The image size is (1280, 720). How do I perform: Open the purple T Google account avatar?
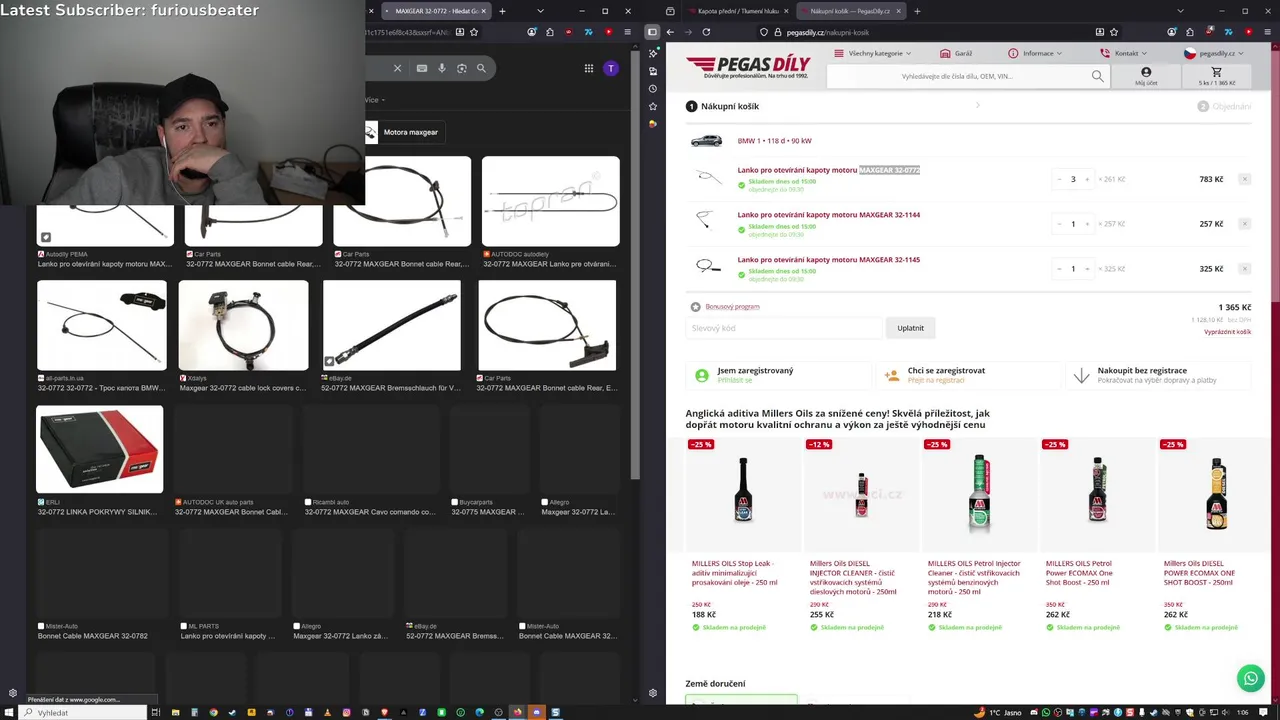point(611,68)
